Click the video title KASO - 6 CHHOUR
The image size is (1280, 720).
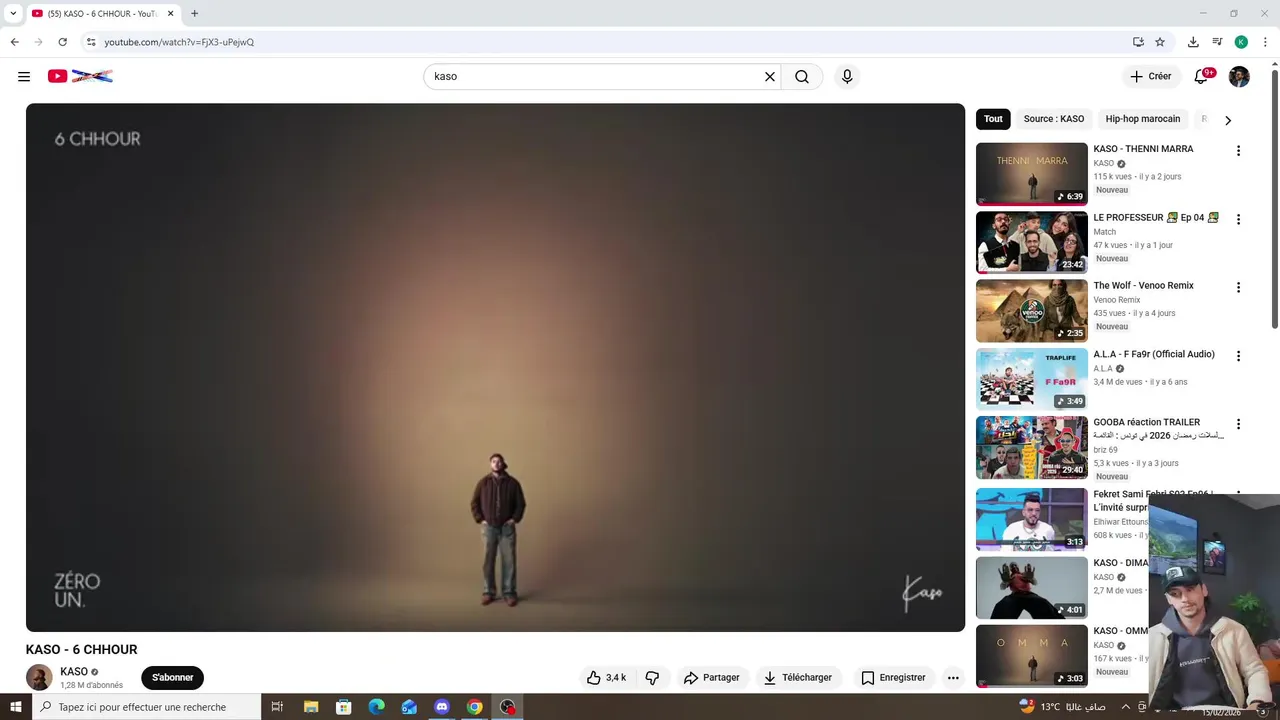(x=82, y=649)
